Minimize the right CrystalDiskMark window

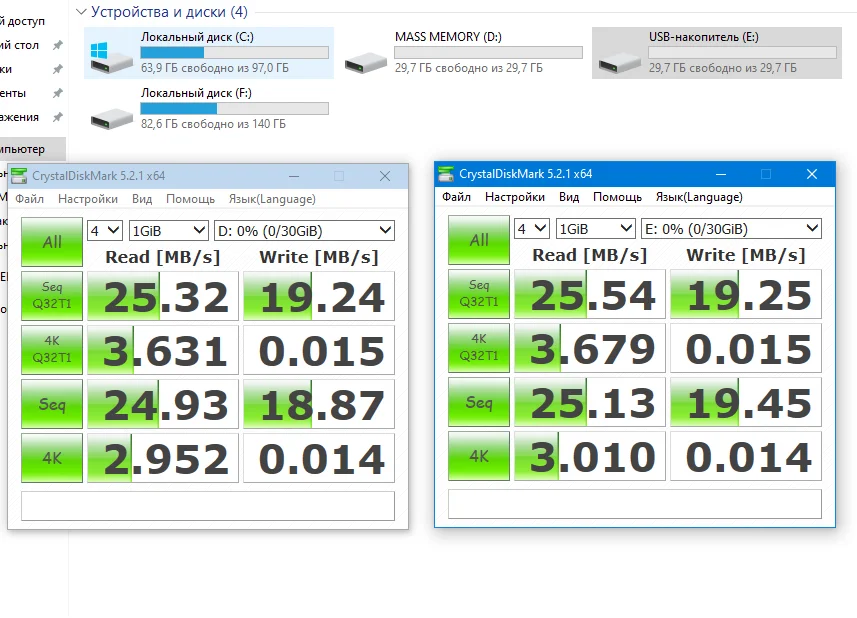(721, 174)
